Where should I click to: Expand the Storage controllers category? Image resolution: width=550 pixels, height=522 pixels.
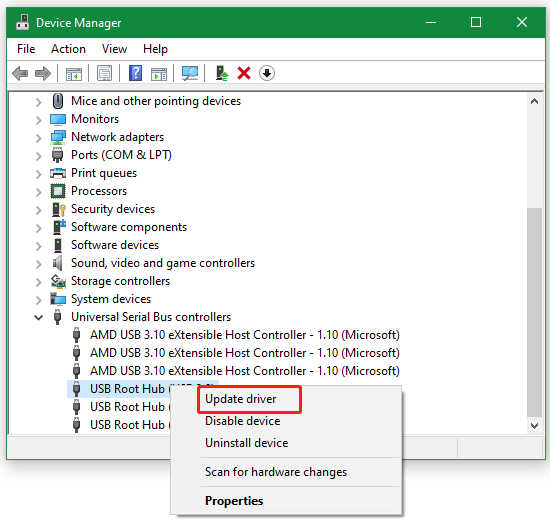(39, 282)
